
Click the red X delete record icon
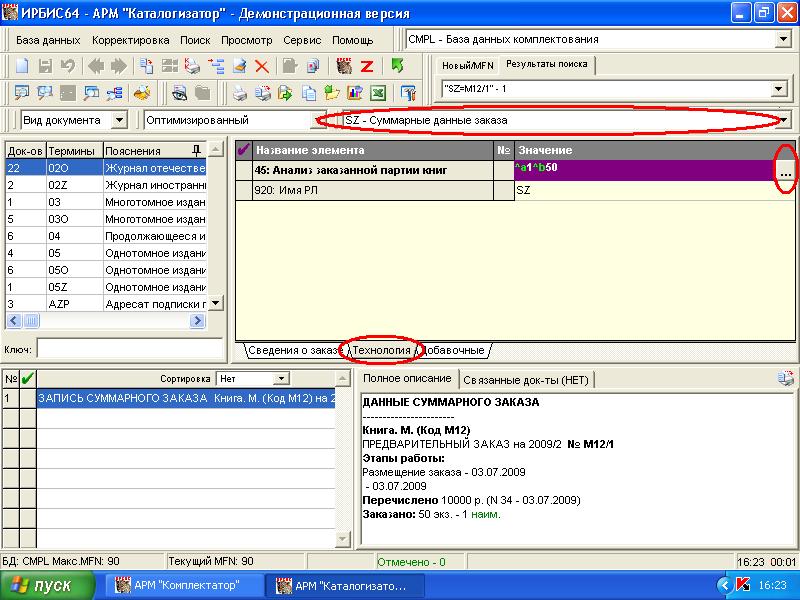(262, 66)
